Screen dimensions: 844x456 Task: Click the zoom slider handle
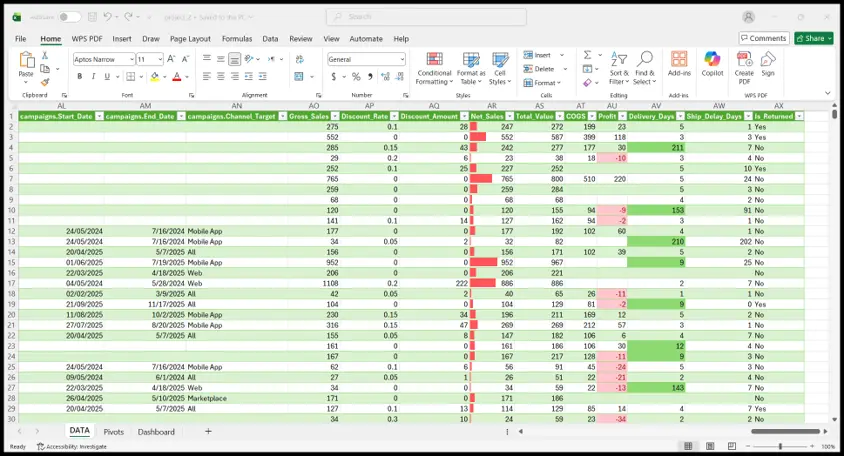[780, 446]
